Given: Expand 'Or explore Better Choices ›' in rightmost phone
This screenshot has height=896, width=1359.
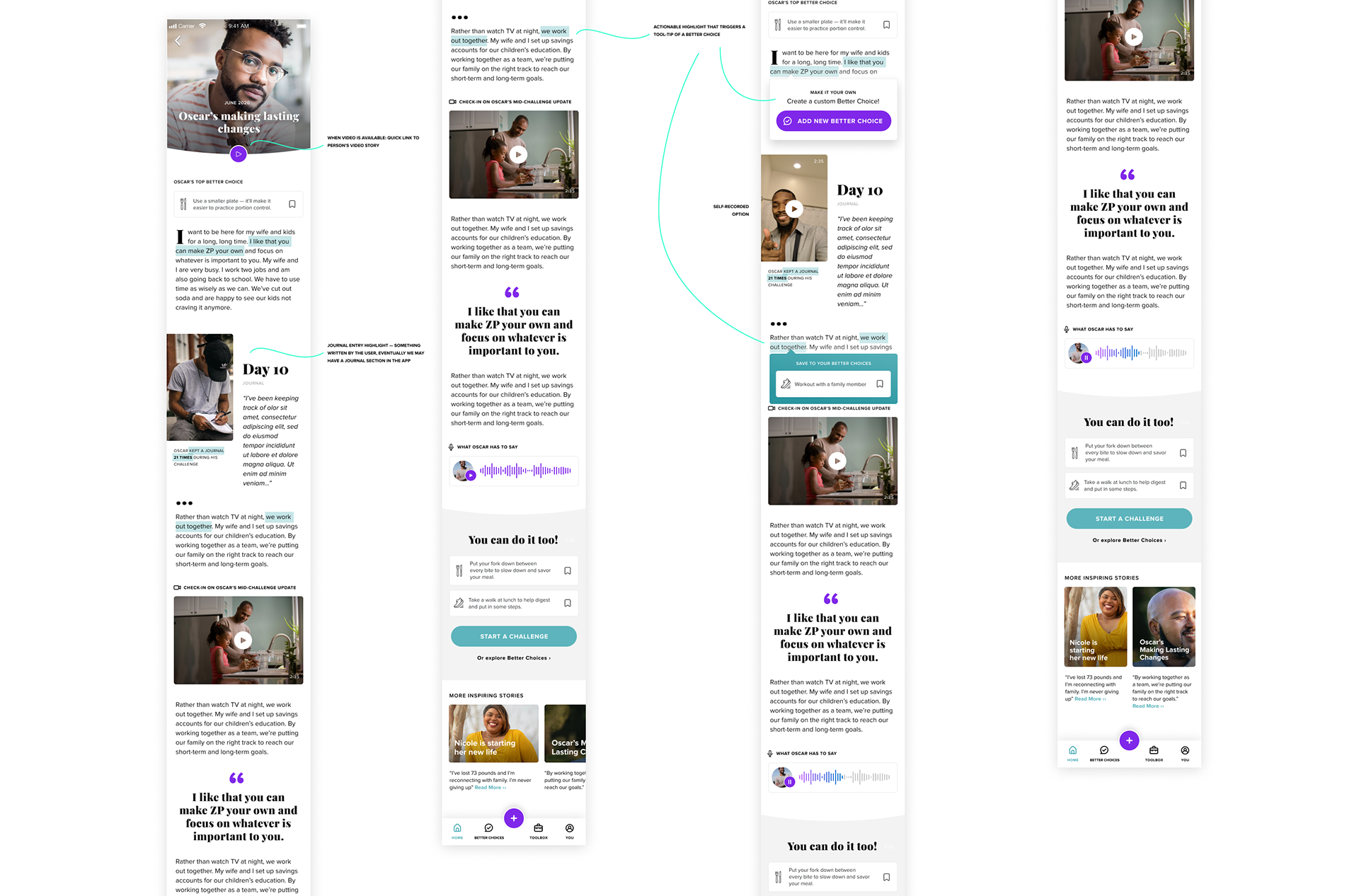Looking at the screenshot, I should click(1129, 540).
